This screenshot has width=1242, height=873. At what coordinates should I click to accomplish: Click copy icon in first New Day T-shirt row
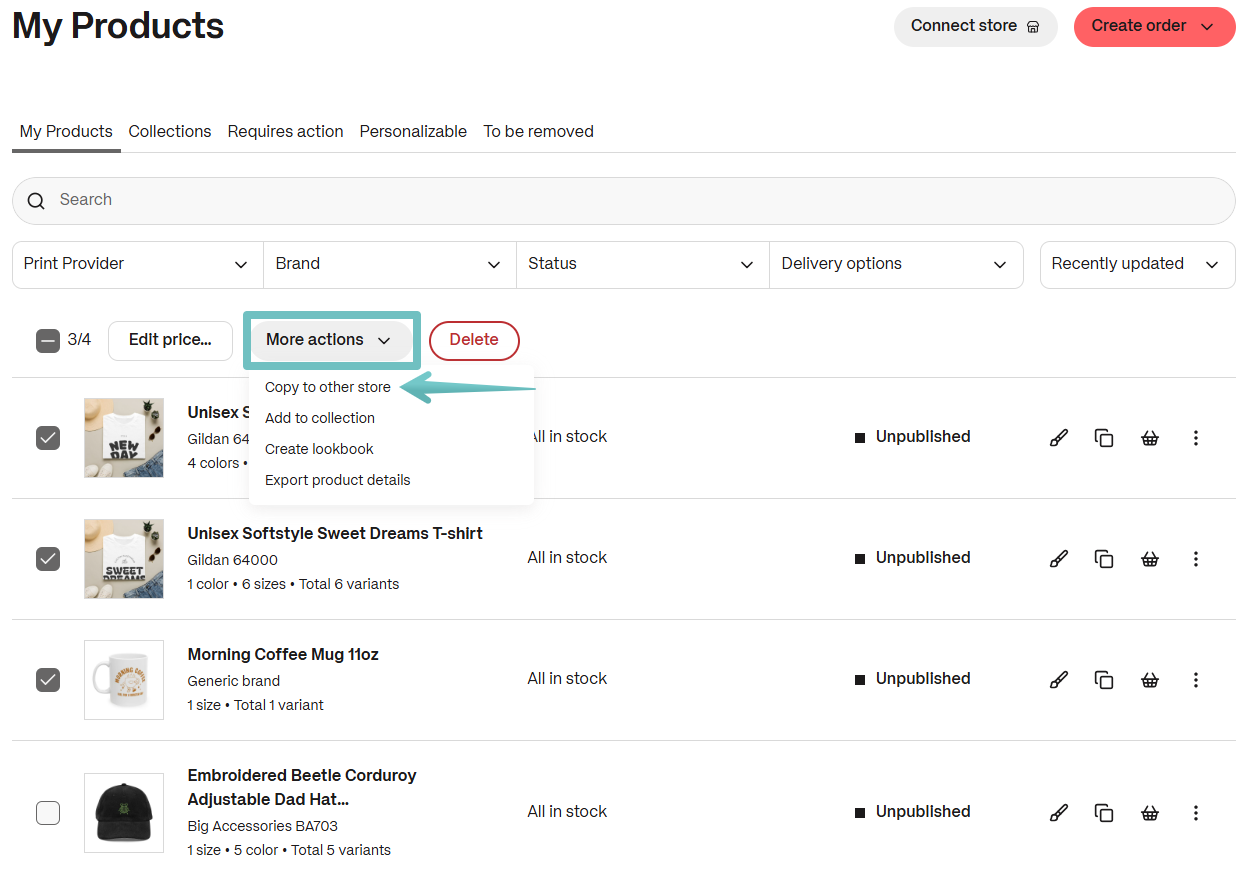click(1104, 438)
